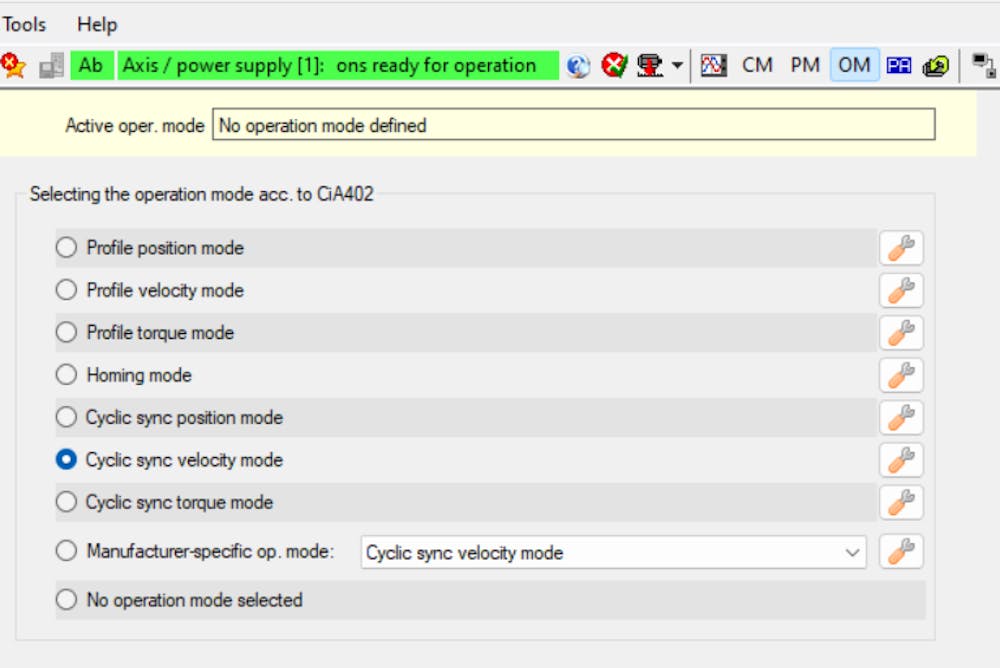Enable Homing mode
Screen dimensions: 1000x668
pyautogui.click(x=66, y=375)
